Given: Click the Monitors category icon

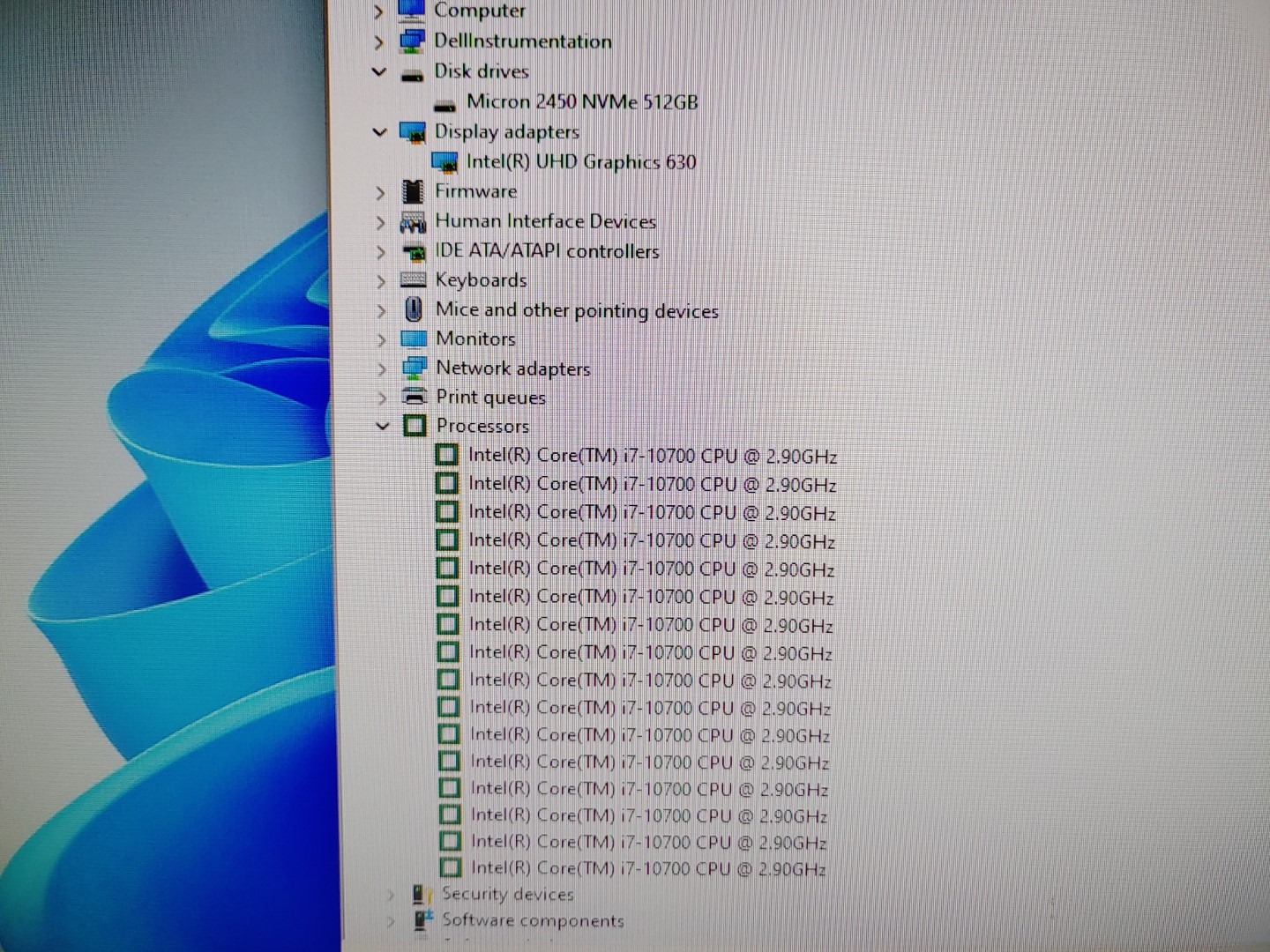Looking at the screenshot, I should click(413, 338).
